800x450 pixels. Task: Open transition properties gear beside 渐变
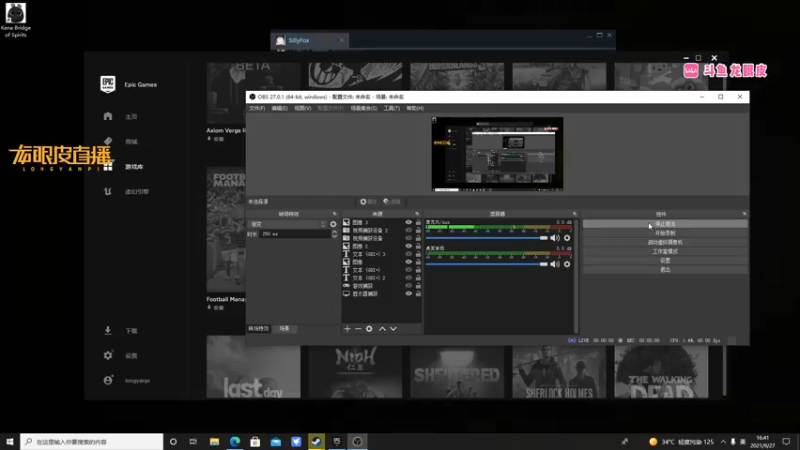click(x=333, y=224)
